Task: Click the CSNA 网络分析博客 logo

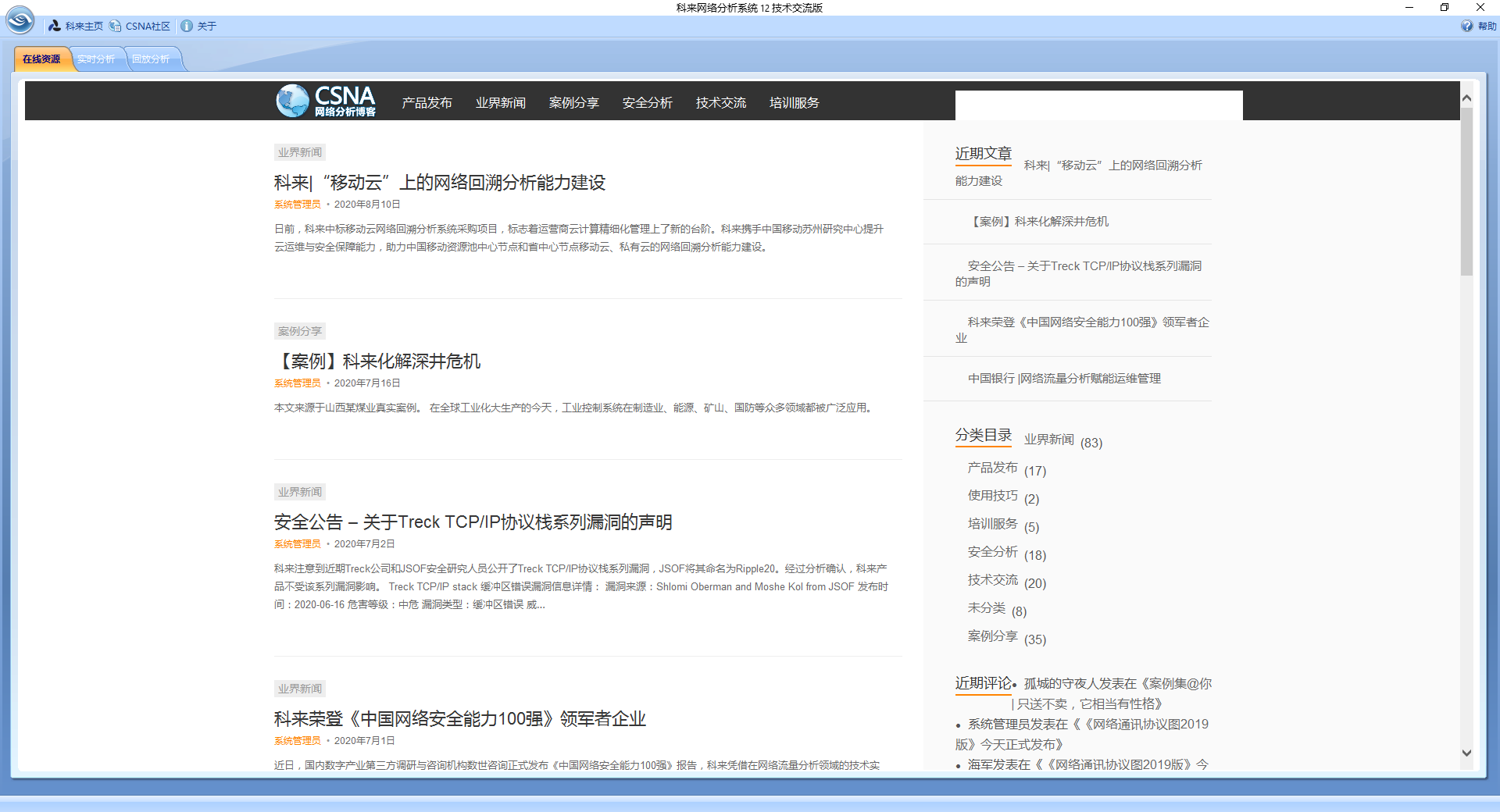Action: click(326, 101)
